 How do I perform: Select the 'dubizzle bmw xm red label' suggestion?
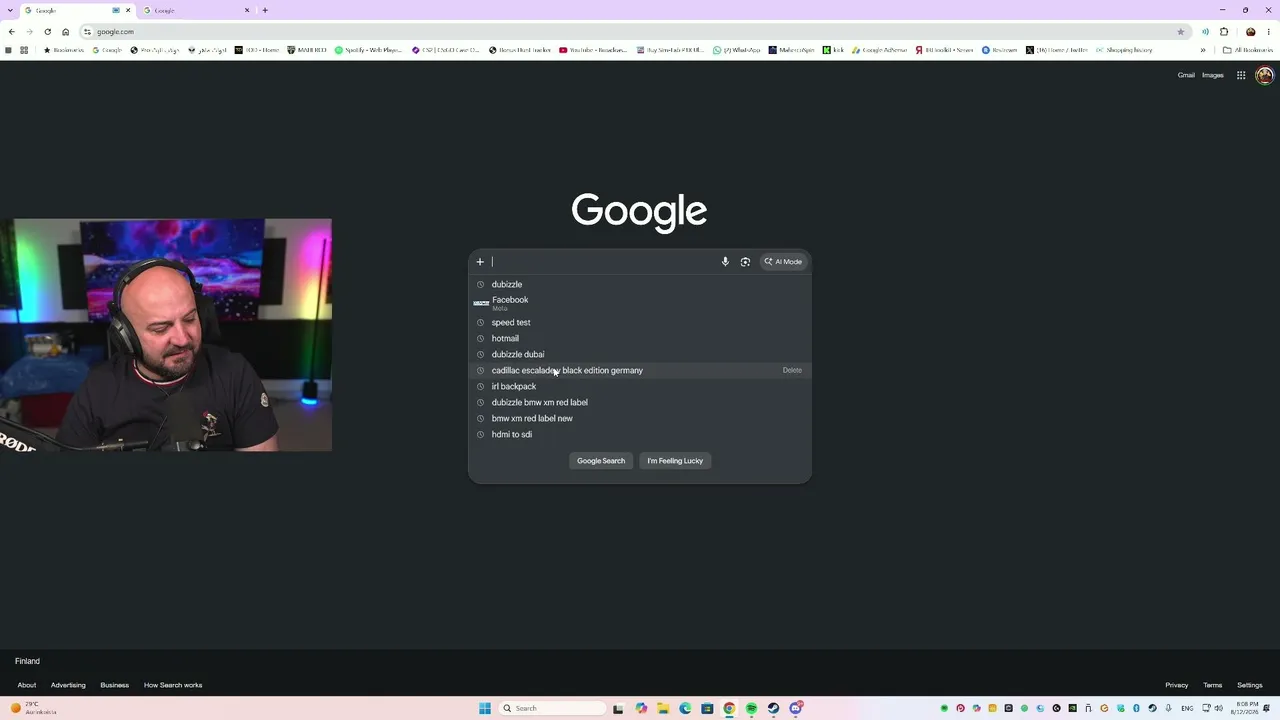[x=640, y=402]
